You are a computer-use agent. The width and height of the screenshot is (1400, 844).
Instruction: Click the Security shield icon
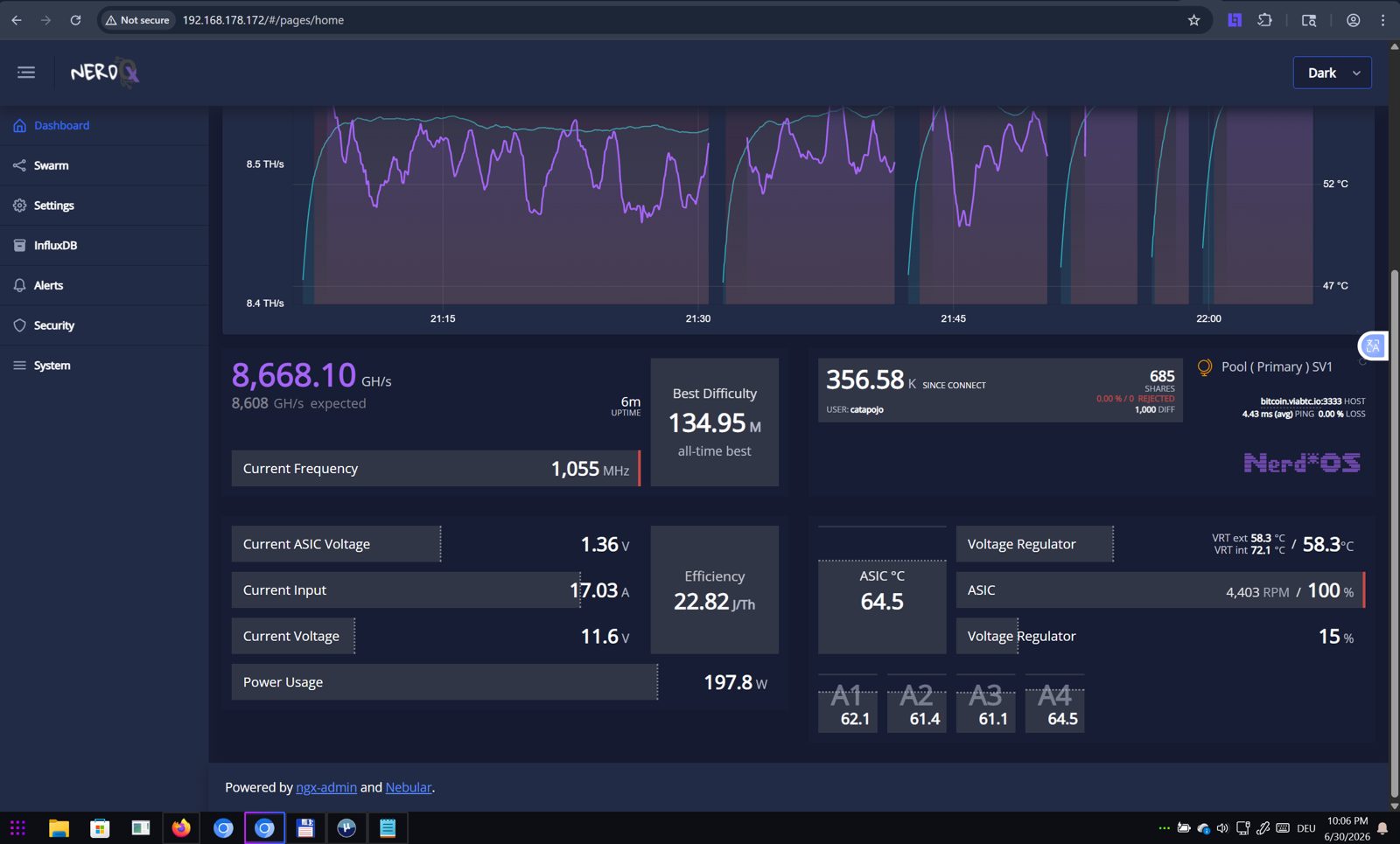pos(19,325)
